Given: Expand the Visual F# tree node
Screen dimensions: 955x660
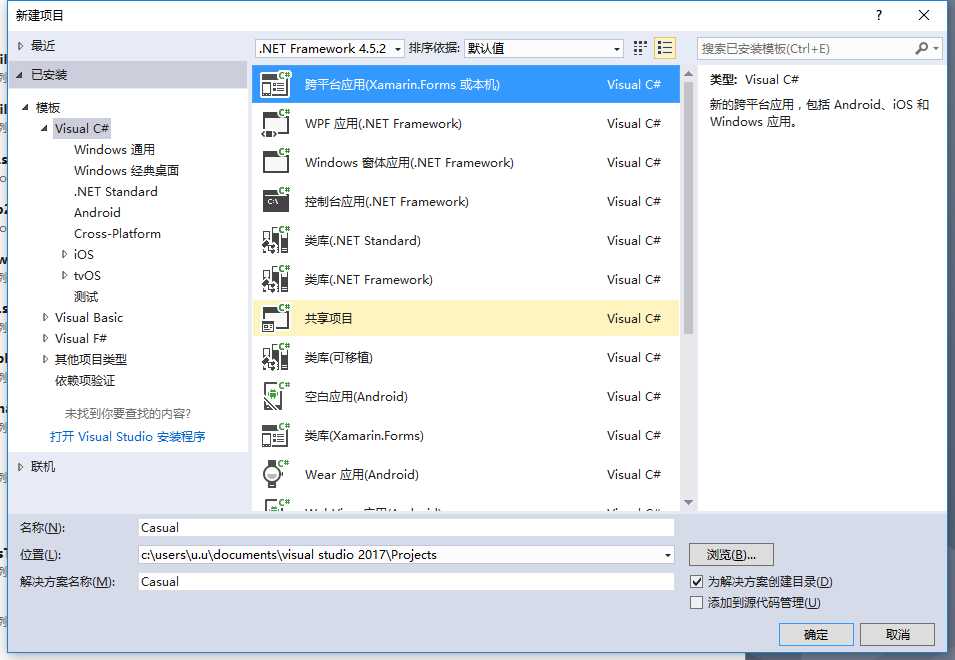Looking at the screenshot, I should (45, 339).
